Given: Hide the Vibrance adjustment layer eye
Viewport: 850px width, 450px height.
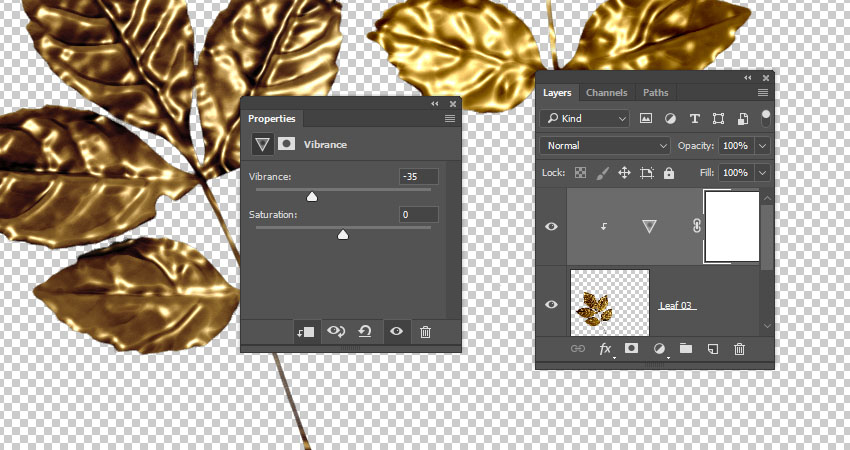Looking at the screenshot, I should (x=551, y=226).
